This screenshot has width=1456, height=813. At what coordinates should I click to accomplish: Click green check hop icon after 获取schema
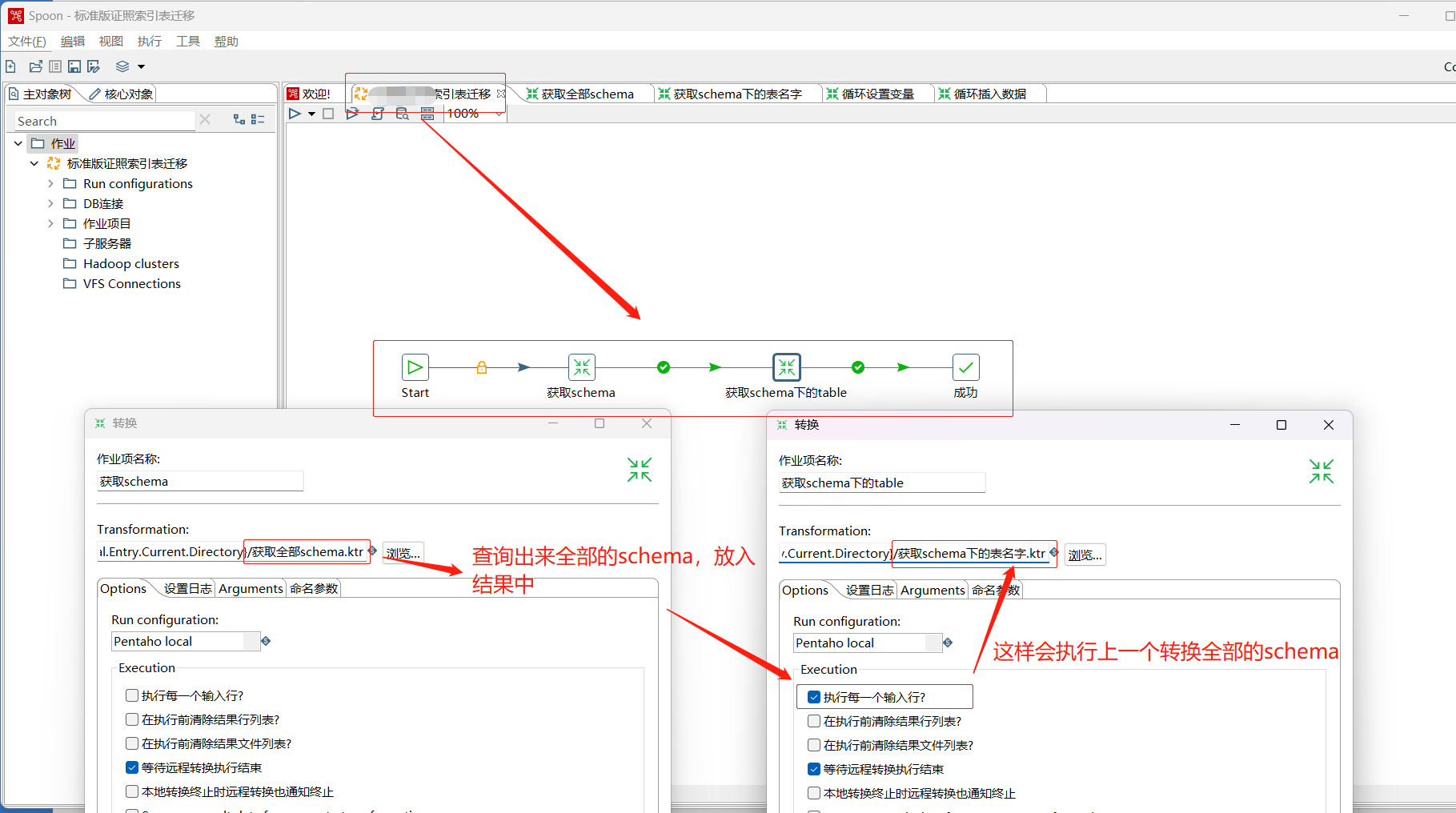pos(664,367)
